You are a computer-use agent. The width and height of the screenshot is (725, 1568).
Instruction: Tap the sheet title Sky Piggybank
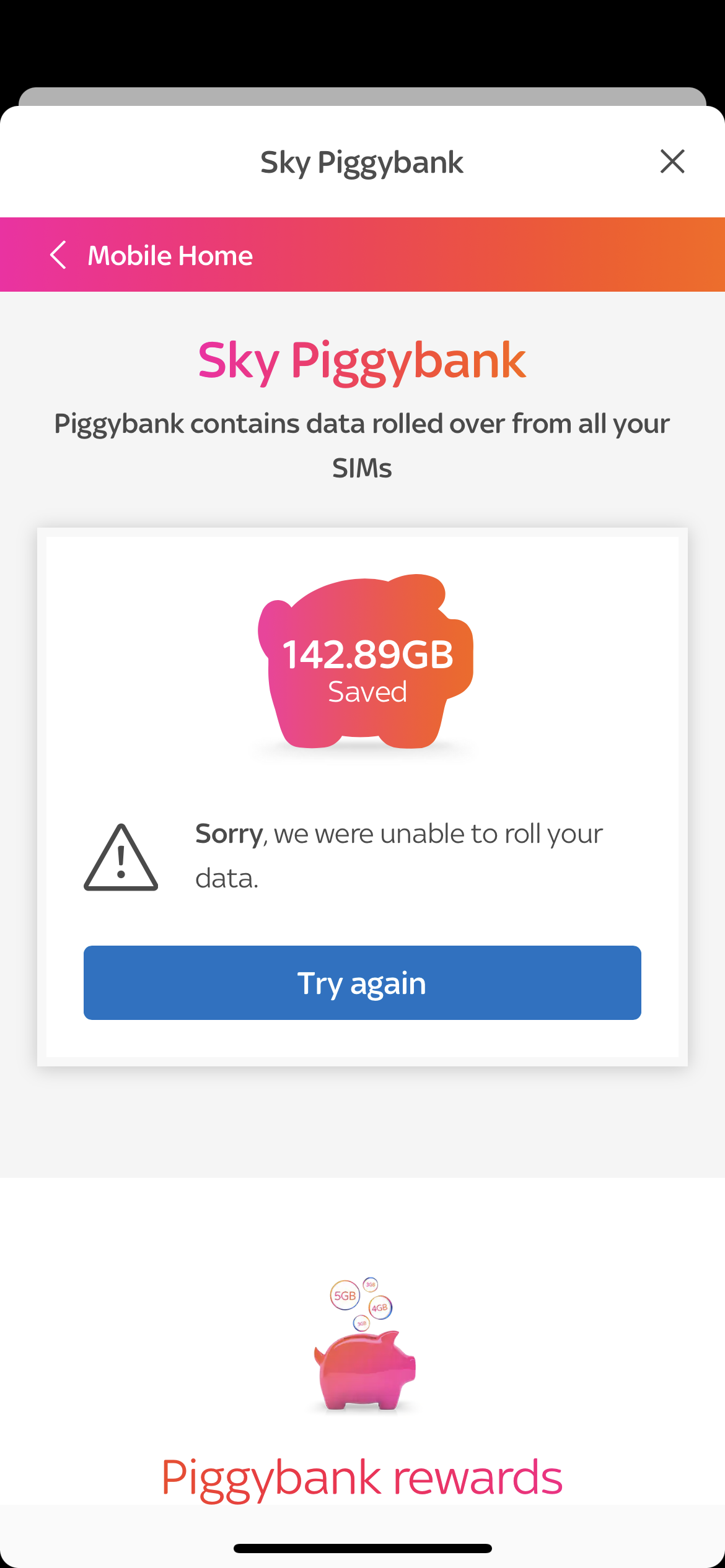click(362, 162)
